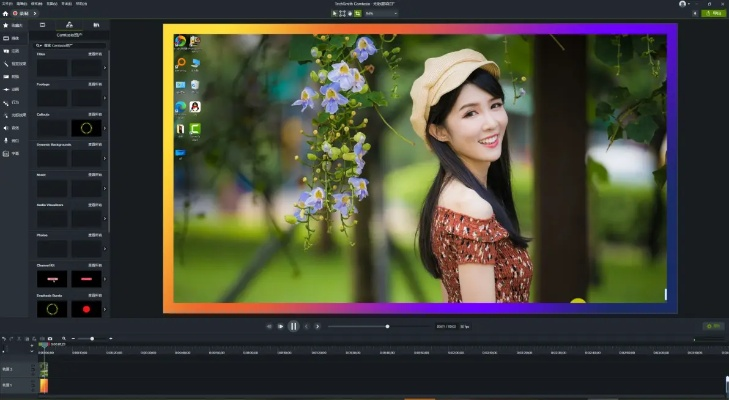Switch to the Media Bin tab icon
Image resolution: width=729 pixels, height=400 pixels.
point(42,25)
